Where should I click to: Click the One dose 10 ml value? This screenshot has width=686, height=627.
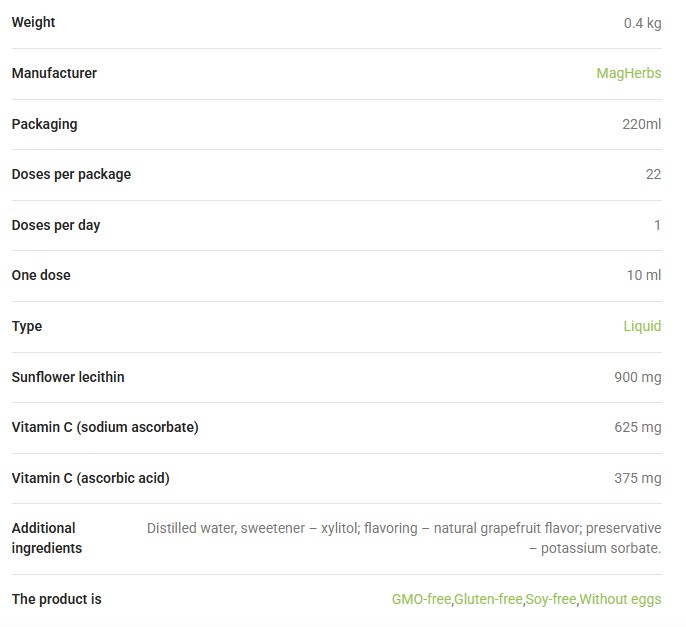pyautogui.click(x=644, y=275)
